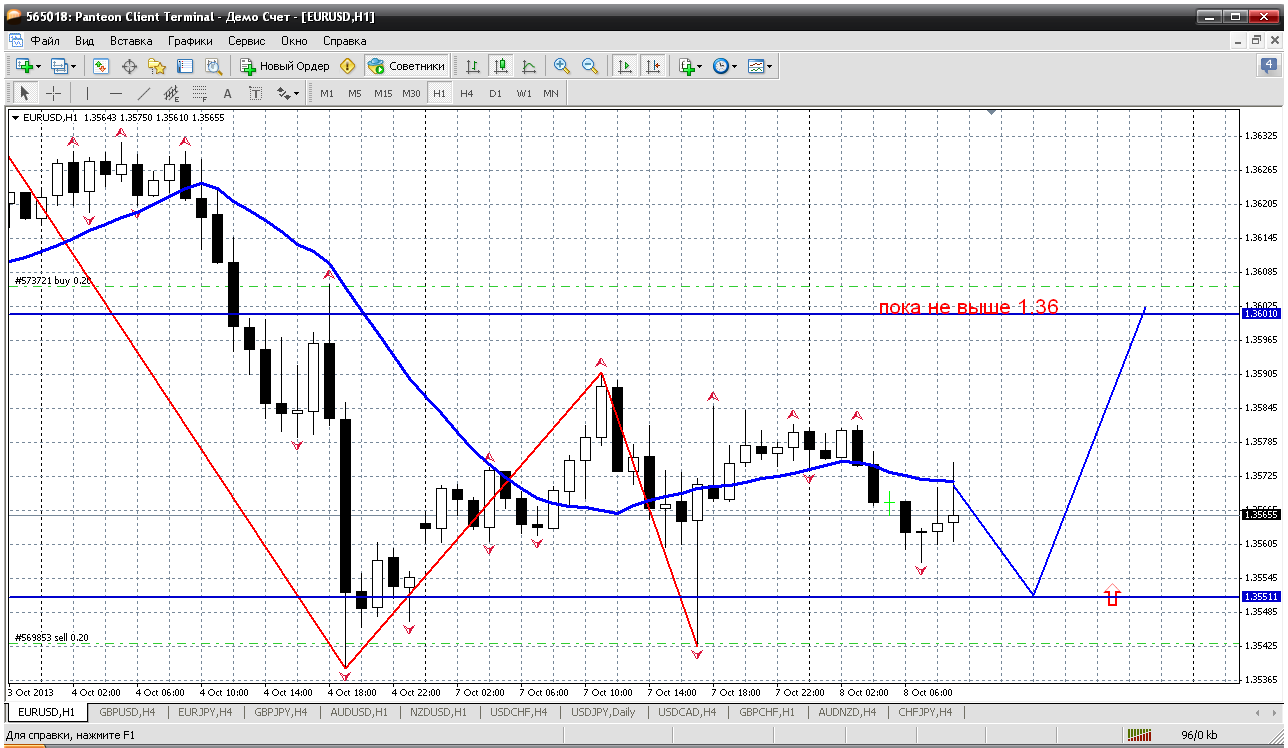Open the New Chart dropdown arrow
This screenshot has height=748, width=1288.
point(38,66)
